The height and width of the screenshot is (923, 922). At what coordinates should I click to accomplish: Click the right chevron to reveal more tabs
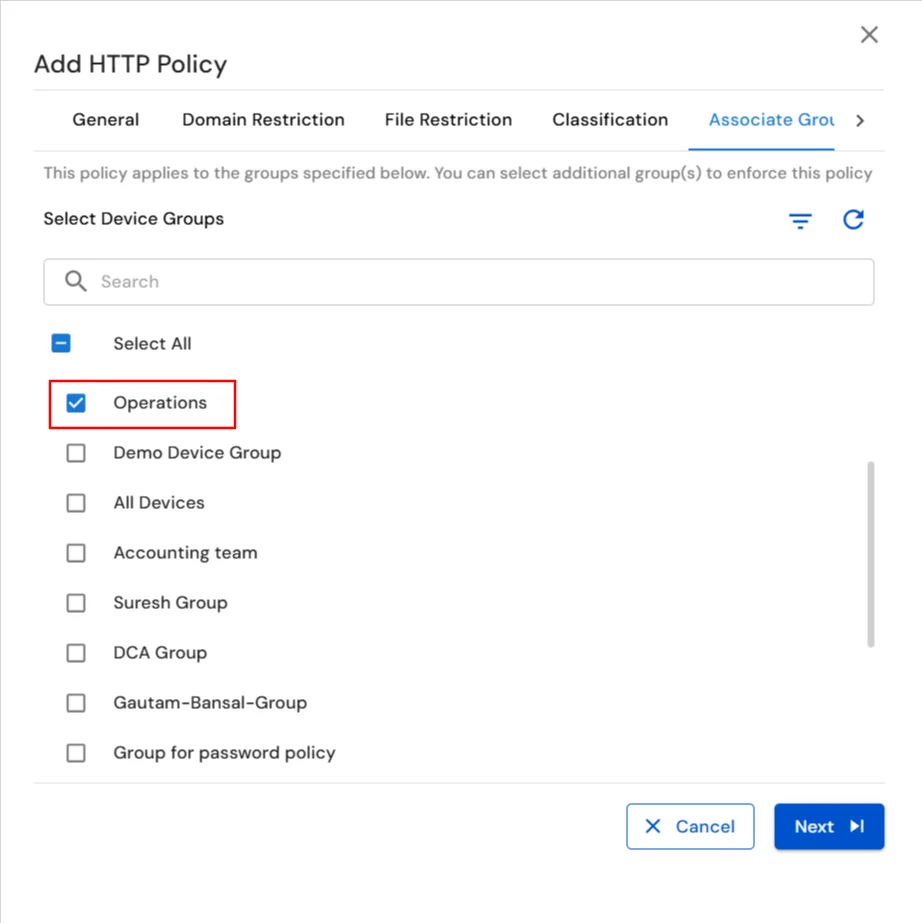click(859, 119)
